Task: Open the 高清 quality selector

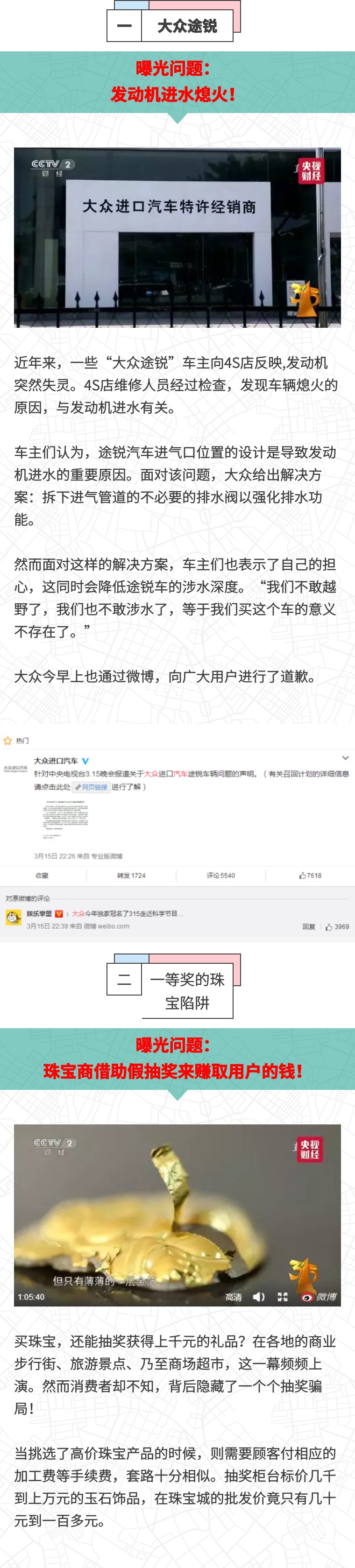Action: coord(233,1297)
